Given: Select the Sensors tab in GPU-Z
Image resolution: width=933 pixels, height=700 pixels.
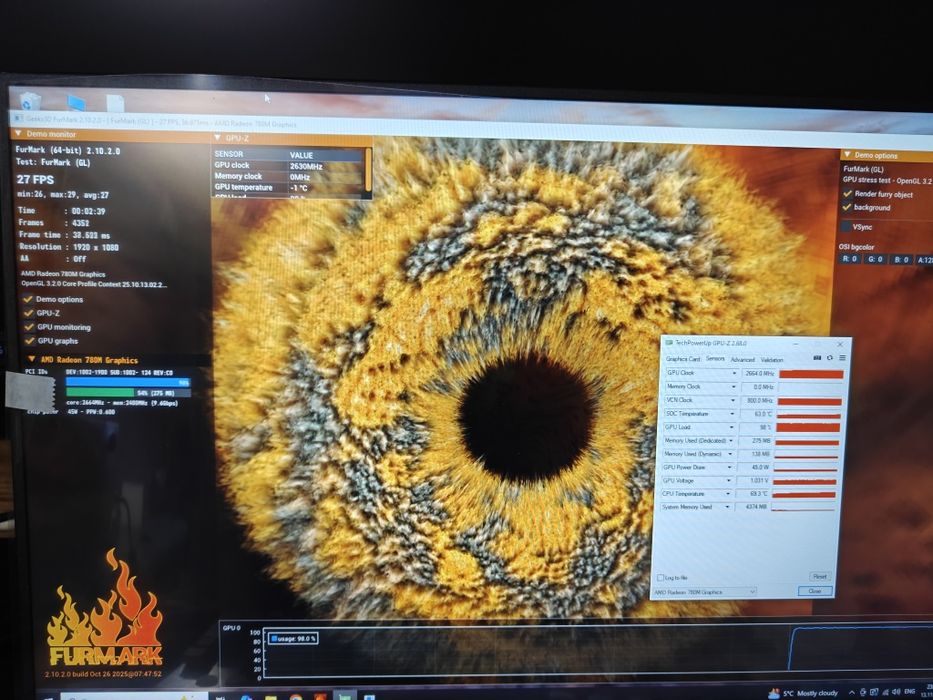Looking at the screenshot, I should (x=715, y=358).
